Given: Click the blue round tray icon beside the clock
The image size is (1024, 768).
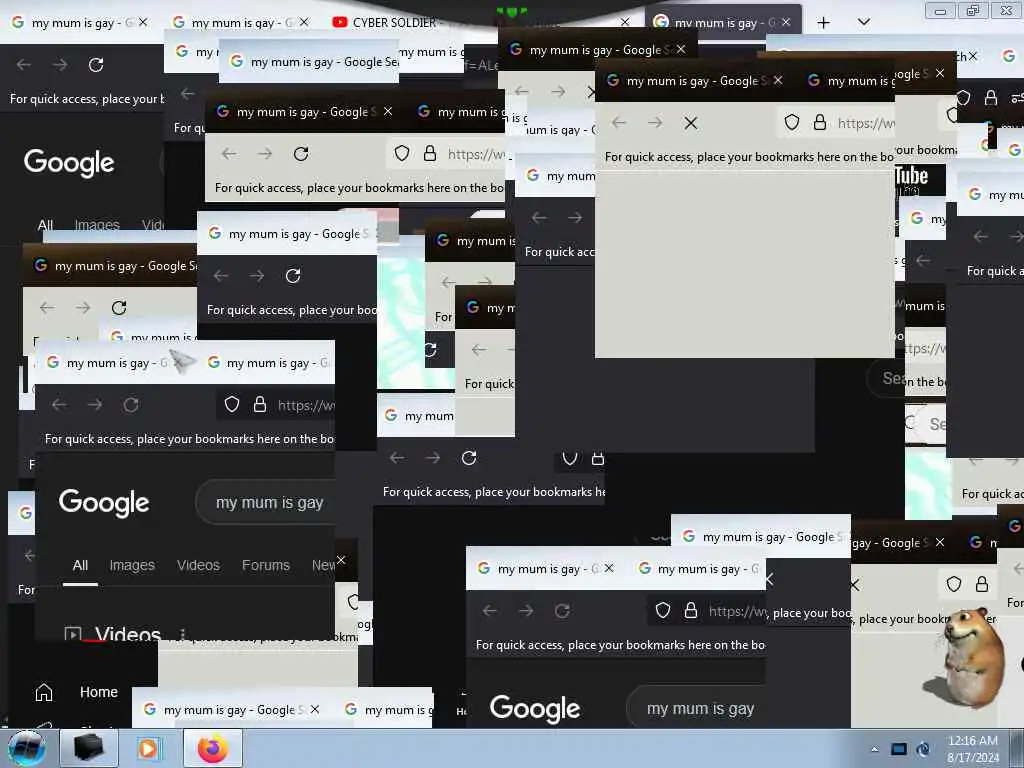Looking at the screenshot, I should click(x=923, y=749).
